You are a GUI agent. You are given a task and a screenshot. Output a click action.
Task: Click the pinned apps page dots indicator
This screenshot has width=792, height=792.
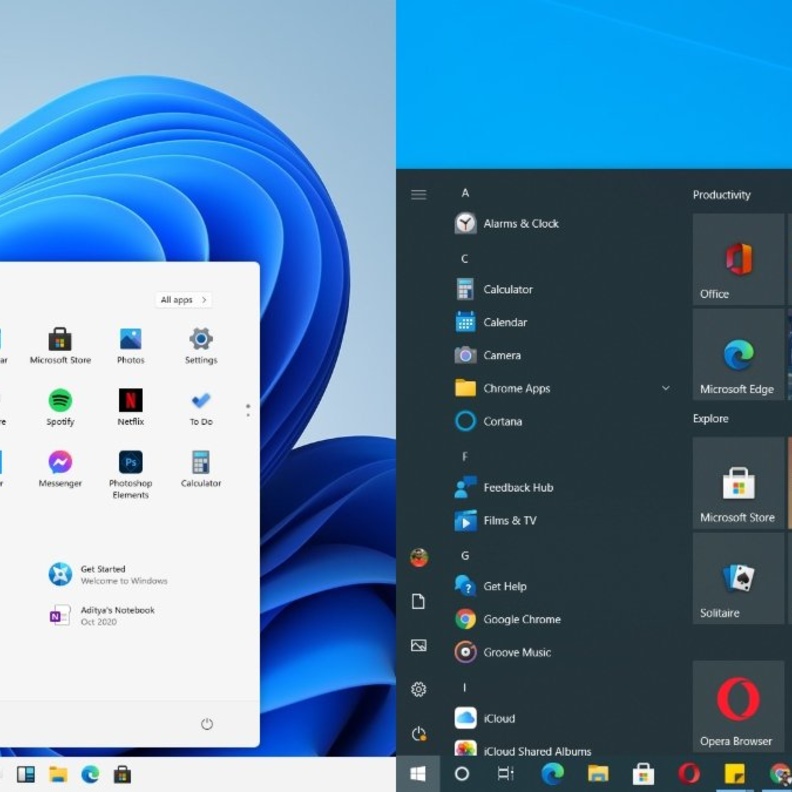(x=248, y=410)
